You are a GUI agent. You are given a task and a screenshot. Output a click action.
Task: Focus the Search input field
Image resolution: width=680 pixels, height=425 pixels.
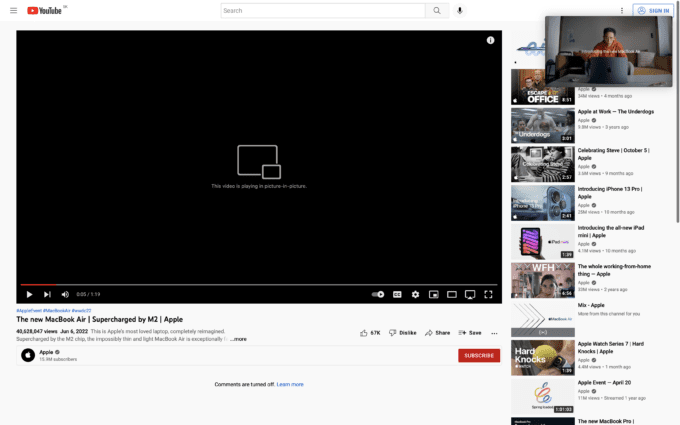(x=323, y=10)
